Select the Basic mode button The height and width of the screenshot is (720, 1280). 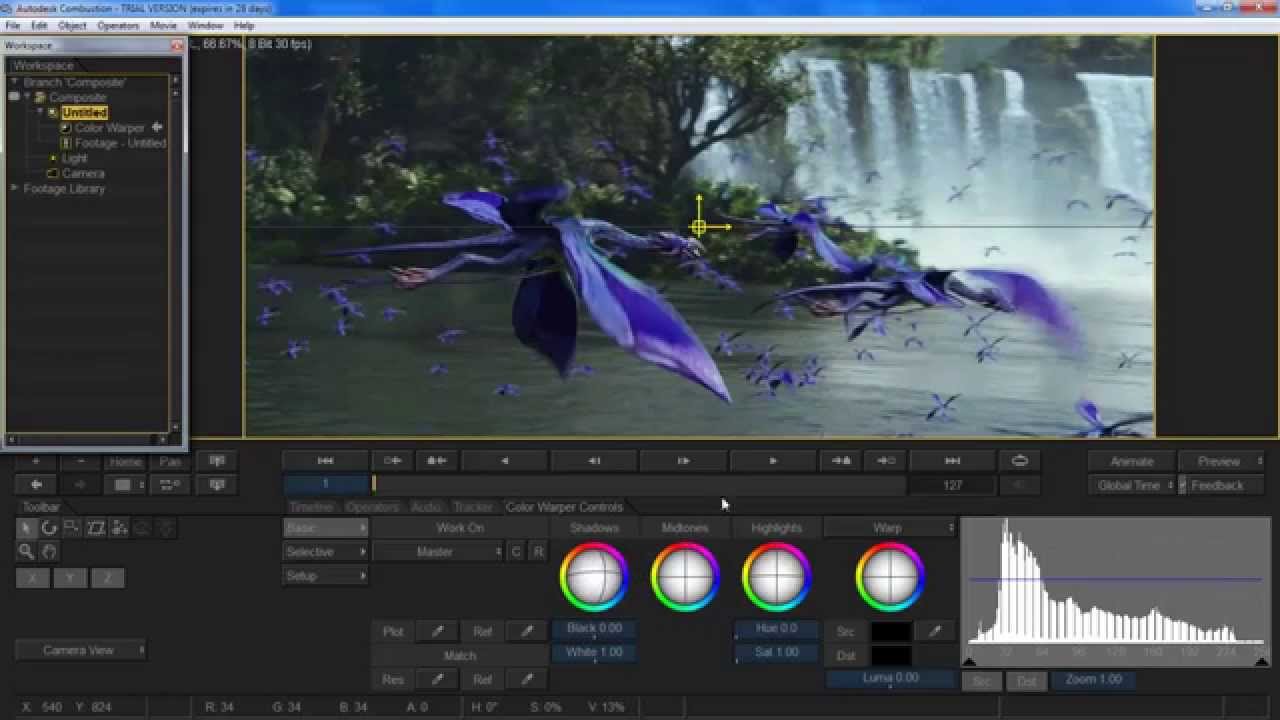point(325,528)
